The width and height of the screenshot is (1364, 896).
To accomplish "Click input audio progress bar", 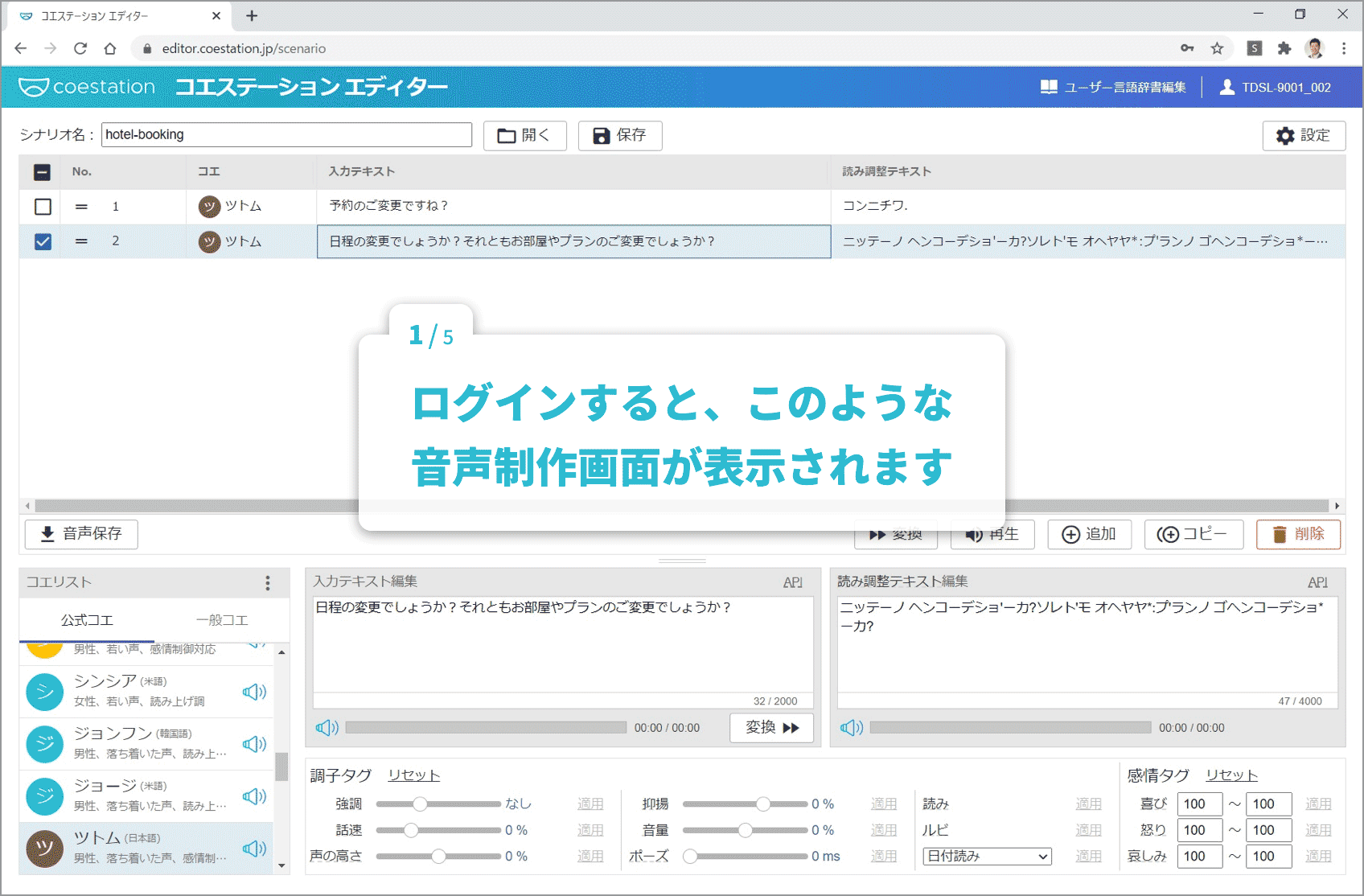I will click(x=486, y=728).
